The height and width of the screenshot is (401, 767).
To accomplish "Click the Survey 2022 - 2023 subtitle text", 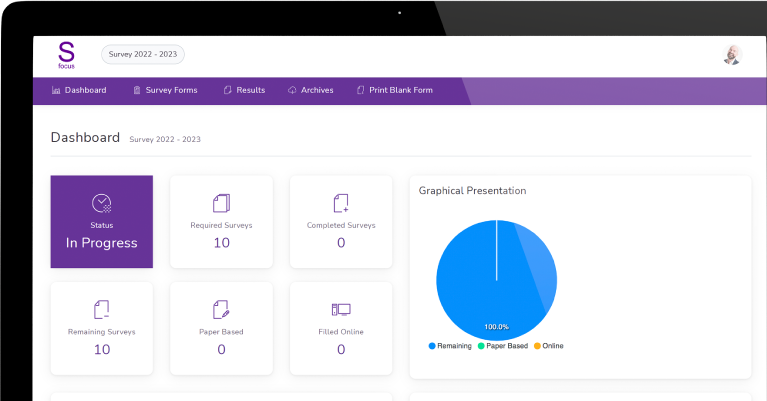I will tap(165, 139).
